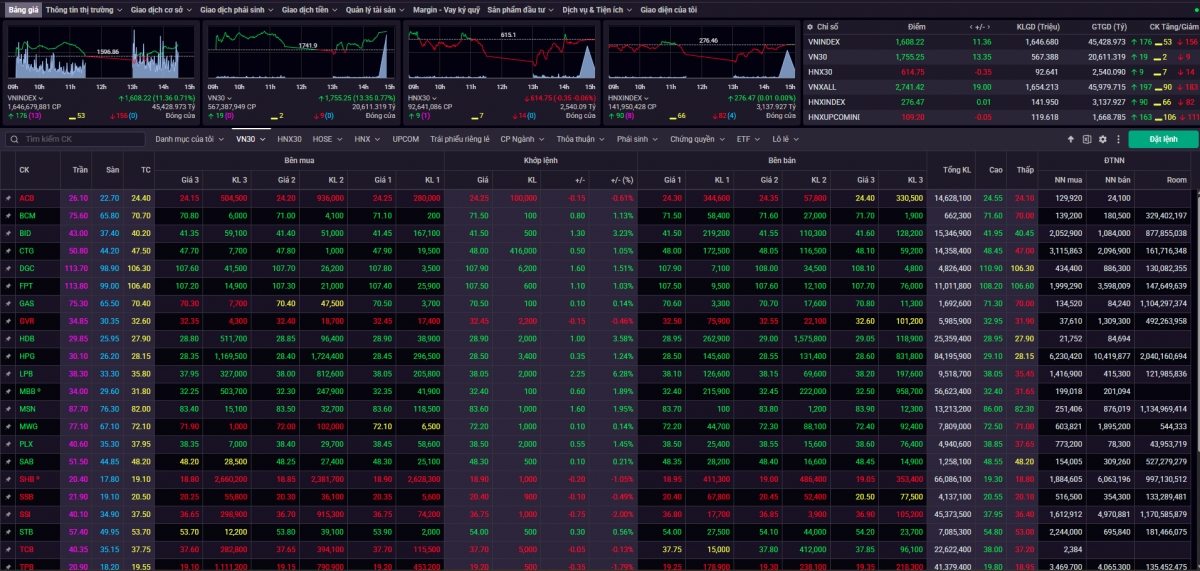The width and height of the screenshot is (1200, 571).
Task: Expand the CP Ngành dropdown
Action: pyautogui.click(x=523, y=139)
